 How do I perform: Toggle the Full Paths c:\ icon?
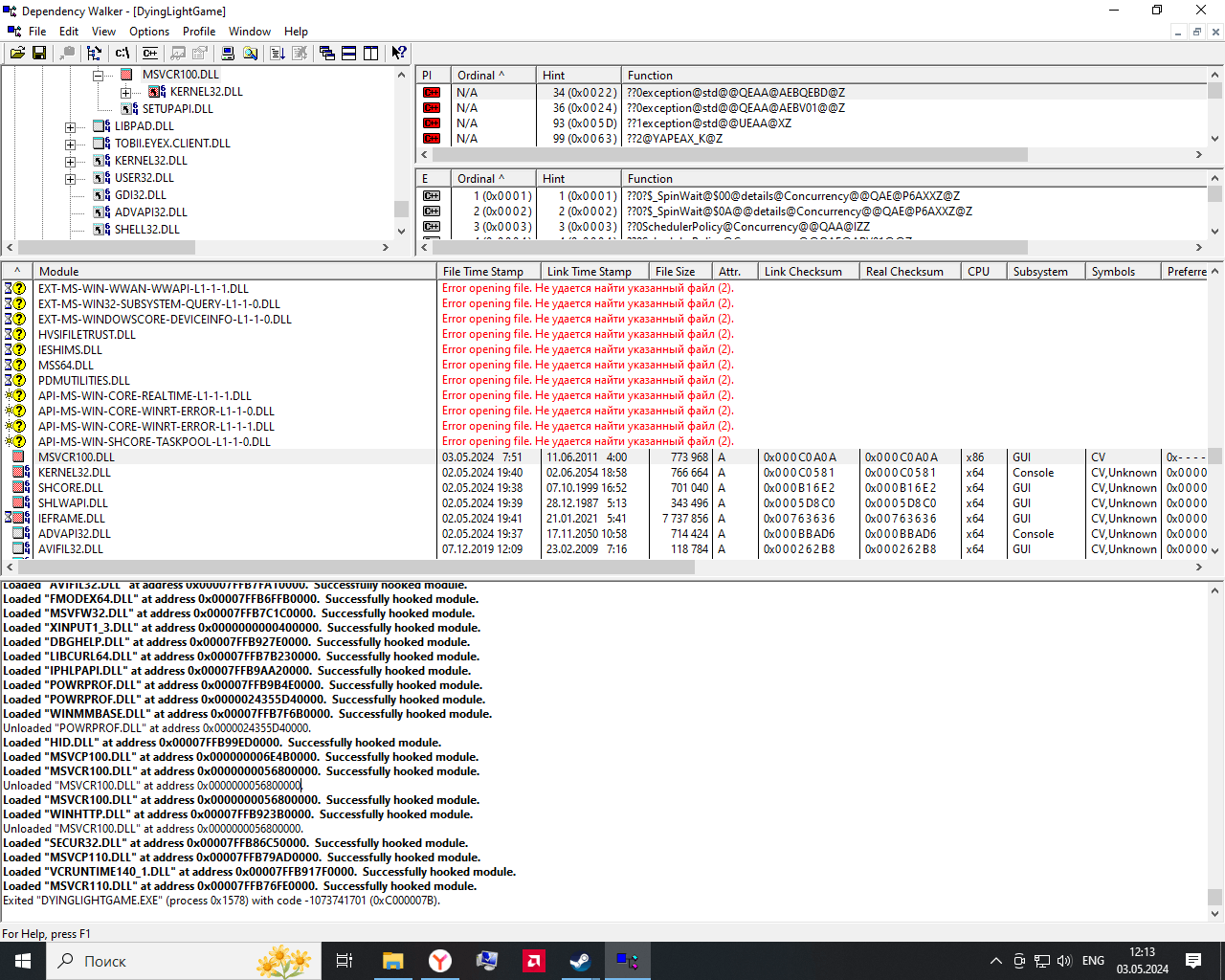pyautogui.click(x=122, y=53)
